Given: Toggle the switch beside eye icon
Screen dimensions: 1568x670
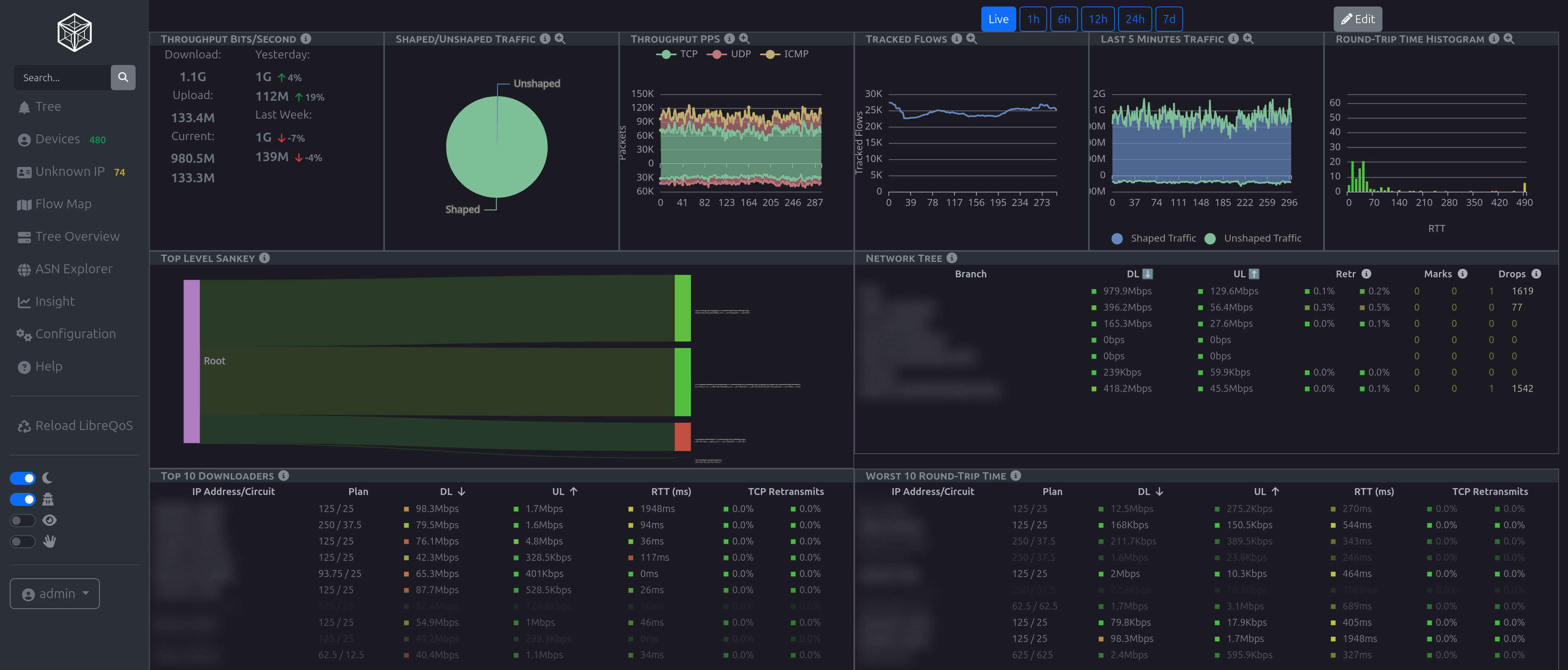Looking at the screenshot, I should pos(23,520).
